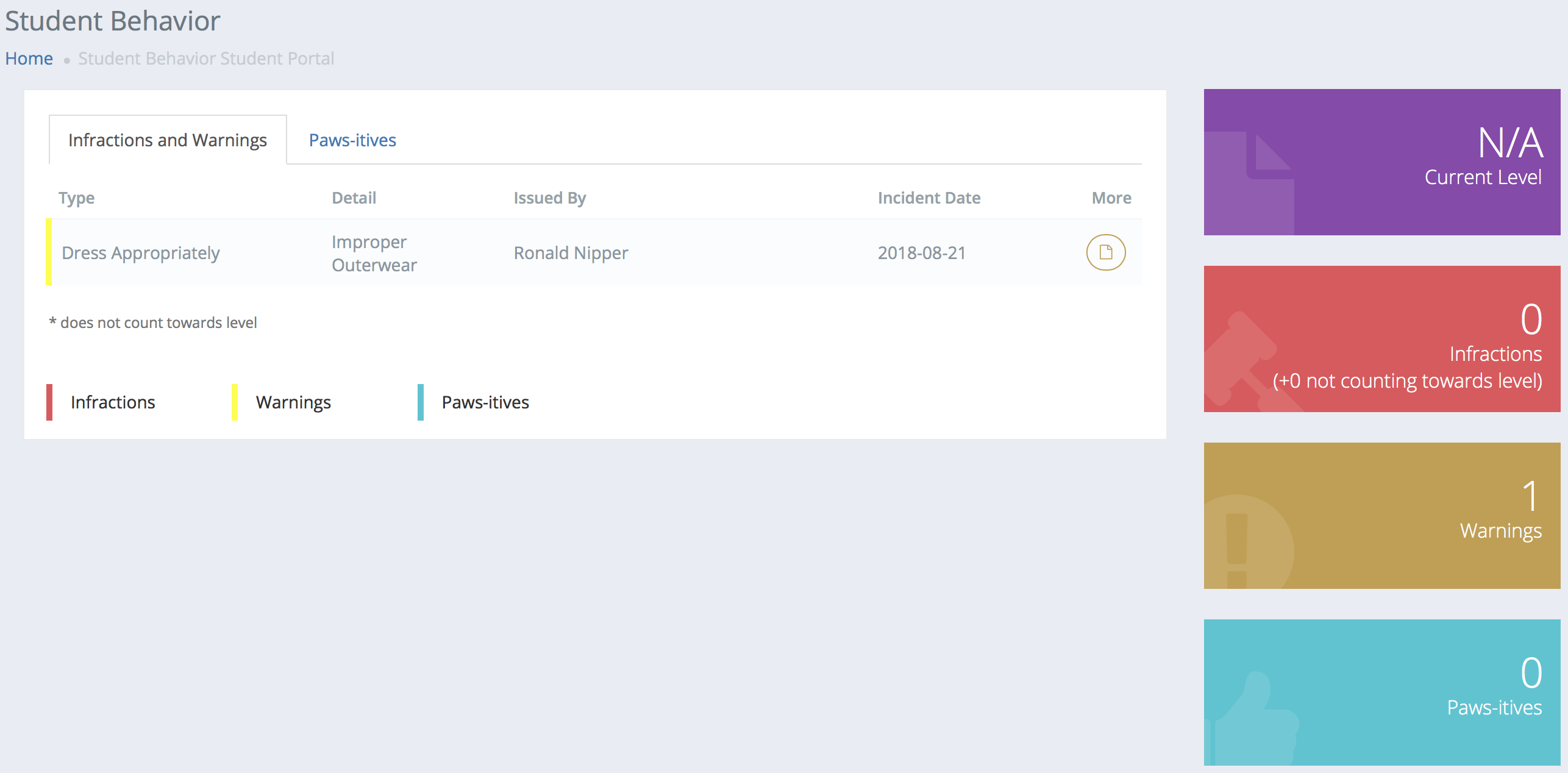This screenshot has height=773, width=1568.
Task: Click the Current Level label on purple card
Action: click(x=1483, y=177)
